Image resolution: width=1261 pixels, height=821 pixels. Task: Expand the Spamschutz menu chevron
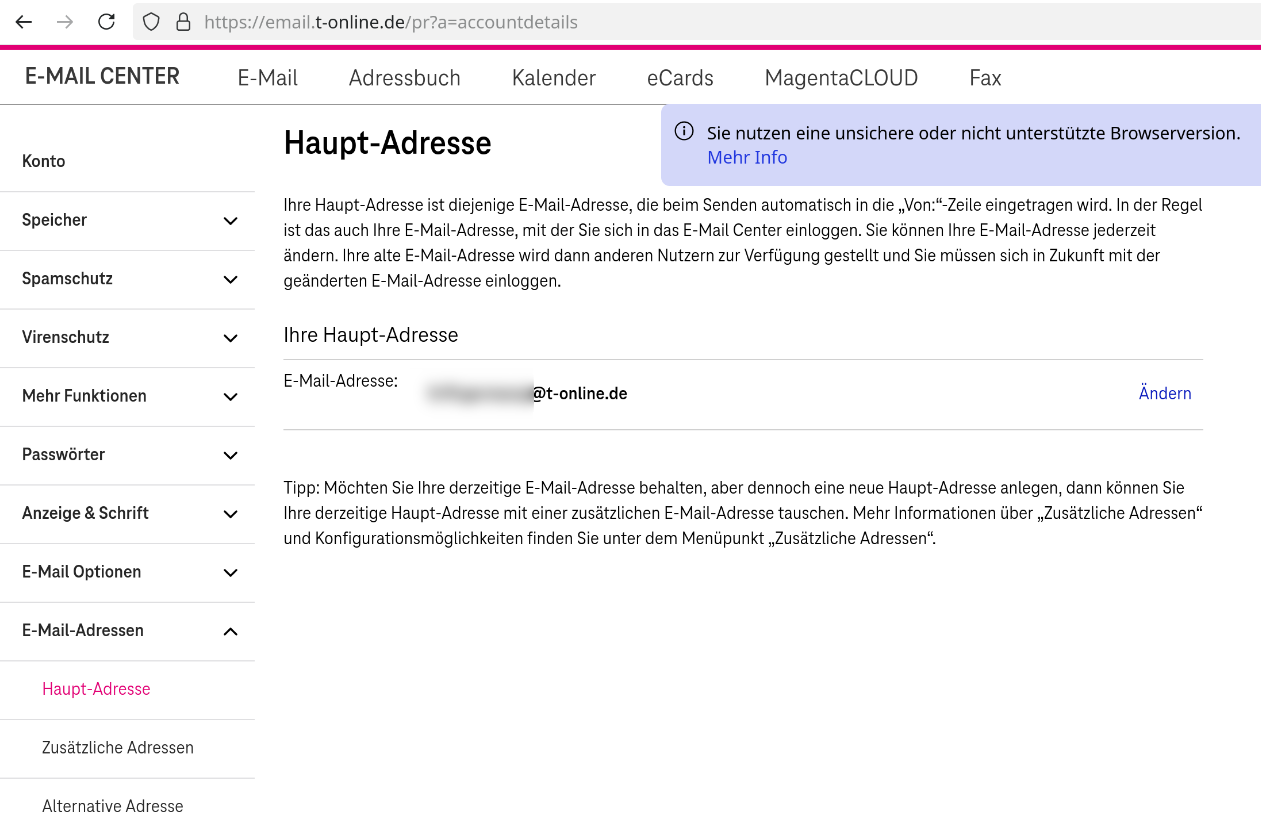click(230, 279)
